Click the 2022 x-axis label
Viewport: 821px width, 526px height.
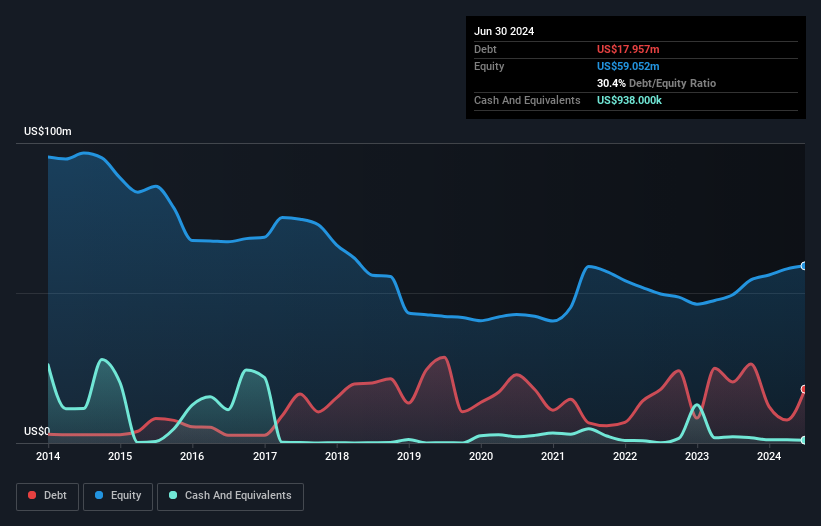point(625,456)
